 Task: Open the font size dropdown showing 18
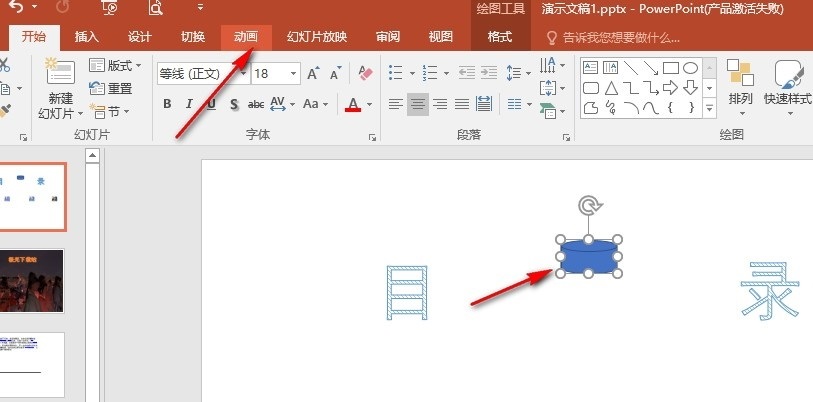coord(293,74)
